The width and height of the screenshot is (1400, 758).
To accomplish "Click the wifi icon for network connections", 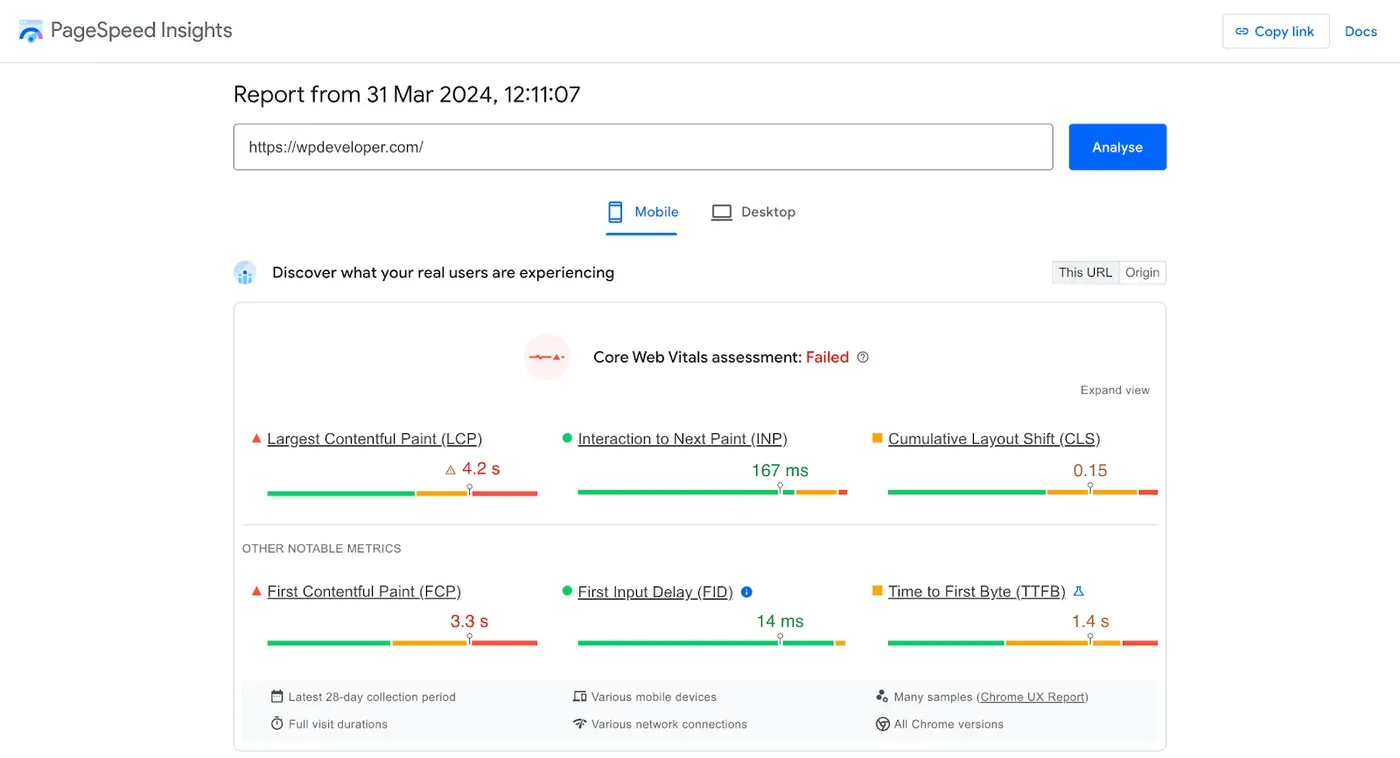I will pyautogui.click(x=579, y=723).
